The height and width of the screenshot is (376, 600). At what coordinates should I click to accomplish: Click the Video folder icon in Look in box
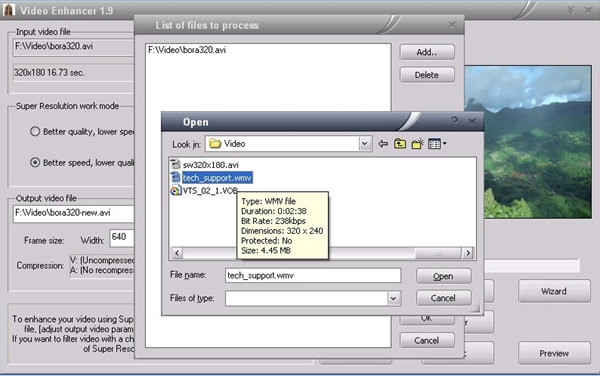(x=215, y=144)
